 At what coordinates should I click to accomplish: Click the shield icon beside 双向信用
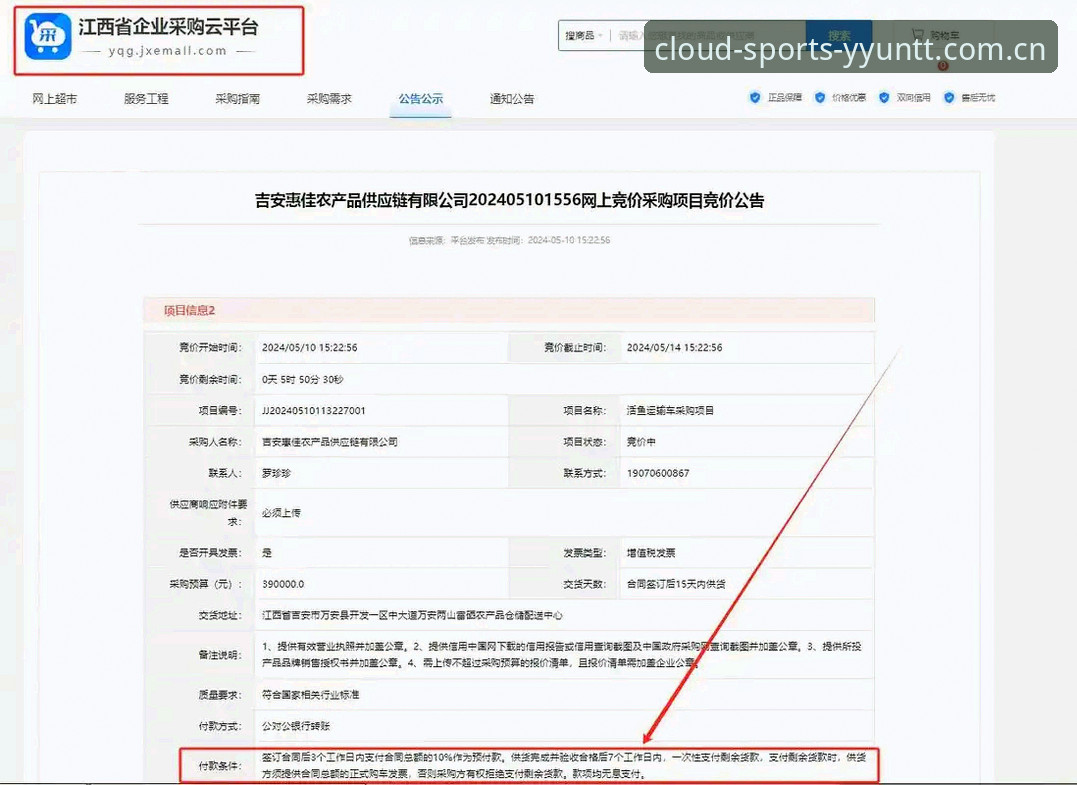pyautogui.click(x=884, y=98)
